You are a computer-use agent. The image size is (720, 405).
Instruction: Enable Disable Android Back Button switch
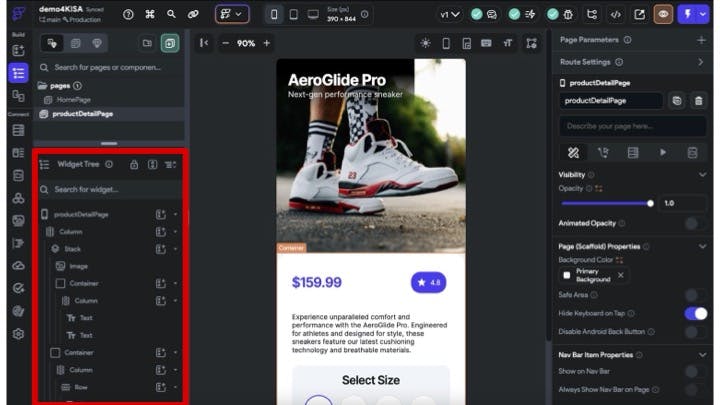[695, 332]
